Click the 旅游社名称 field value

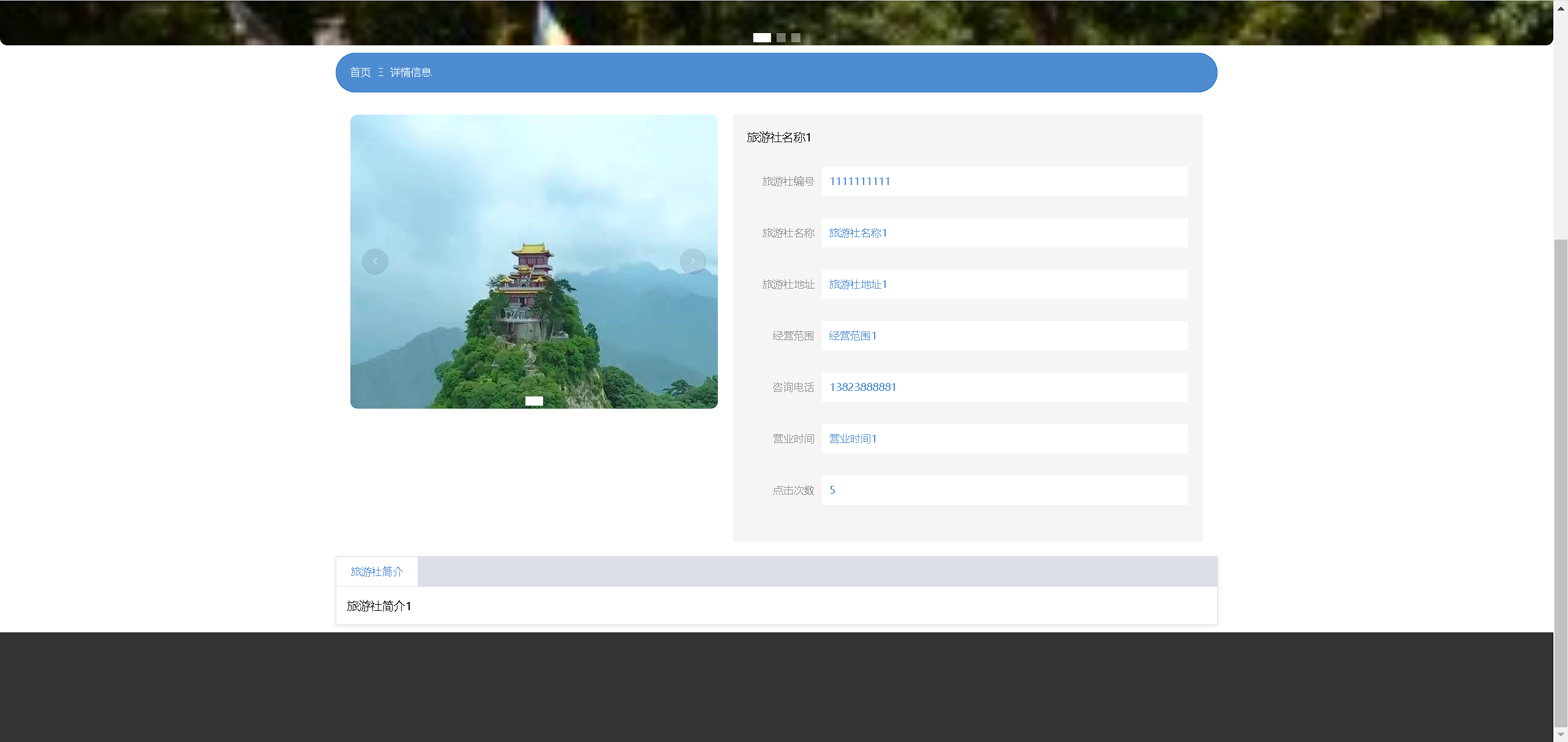tap(858, 233)
